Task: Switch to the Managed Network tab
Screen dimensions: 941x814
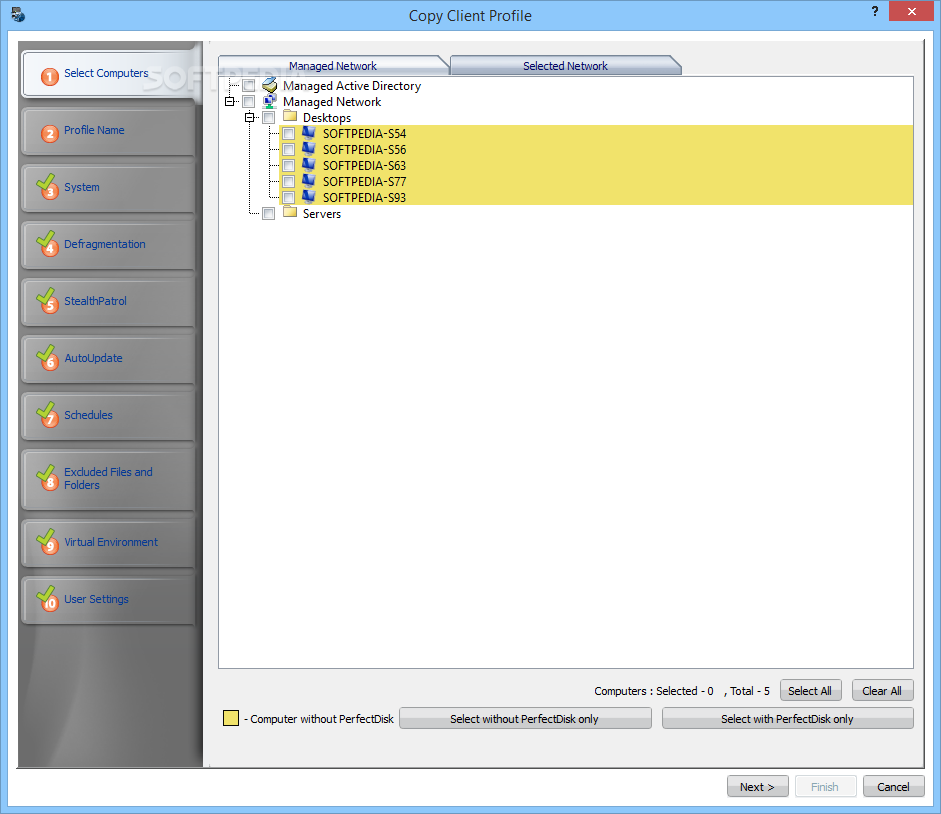Action: click(333, 65)
